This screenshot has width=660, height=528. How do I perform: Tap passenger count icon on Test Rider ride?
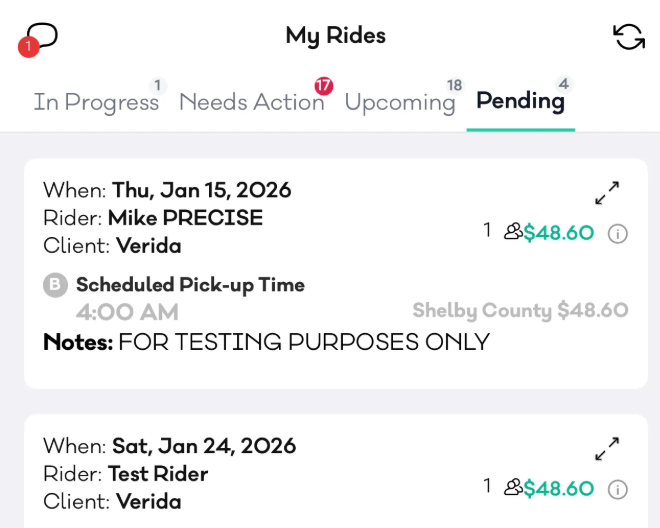point(513,488)
